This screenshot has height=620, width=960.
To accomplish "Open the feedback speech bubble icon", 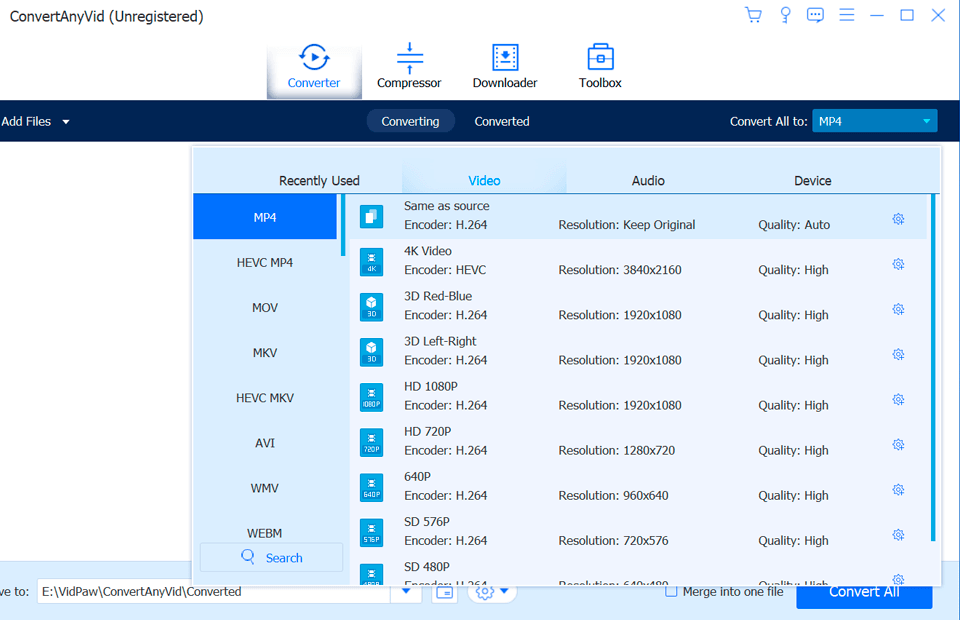I will pyautogui.click(x=815, y=14).
